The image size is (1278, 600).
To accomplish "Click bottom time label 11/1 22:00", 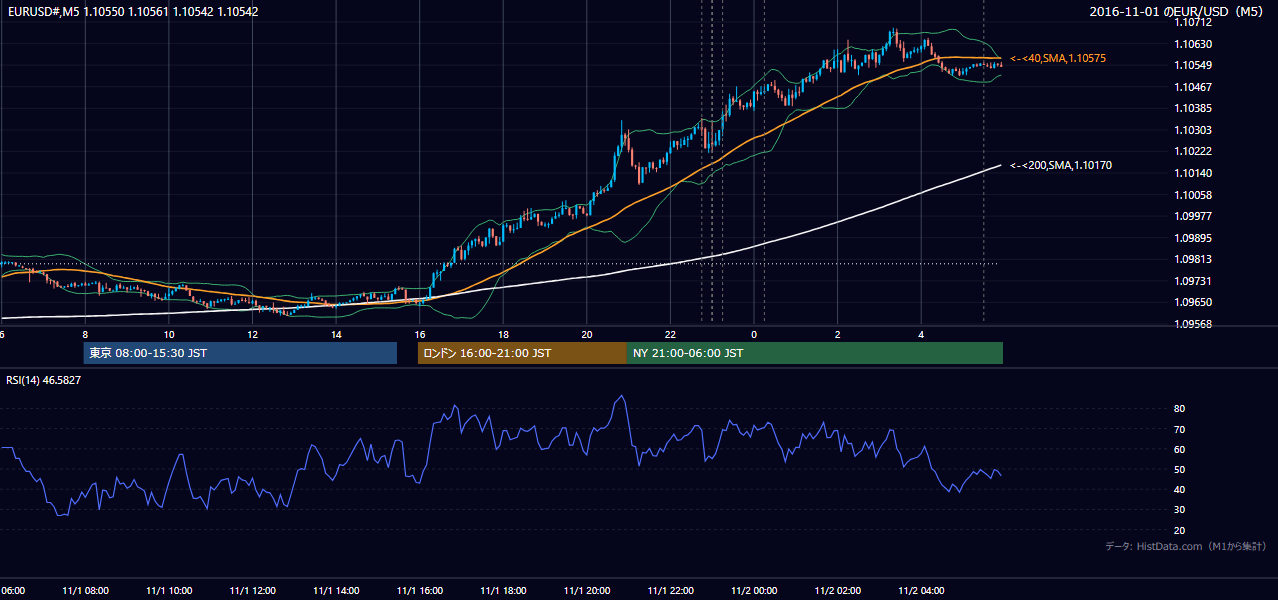I will tap(670, 591).
